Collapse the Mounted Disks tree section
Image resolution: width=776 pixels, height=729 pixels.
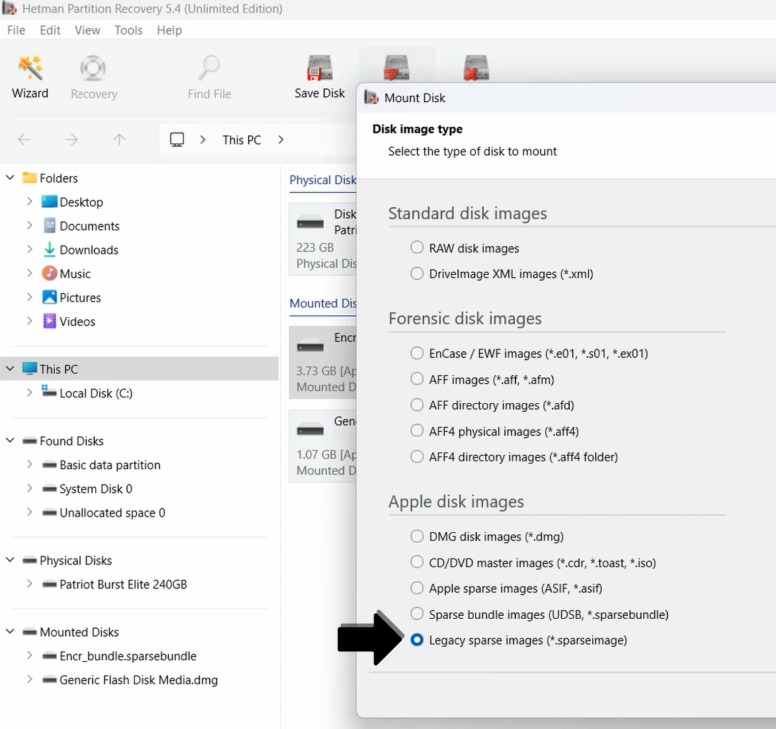click(x=10, y=632)
